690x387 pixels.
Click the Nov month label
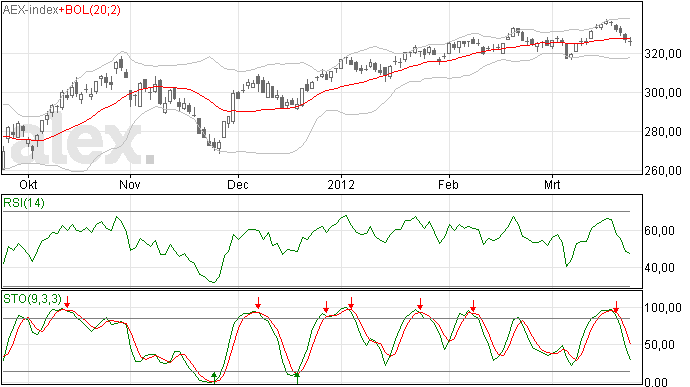[x=130, y=184]
